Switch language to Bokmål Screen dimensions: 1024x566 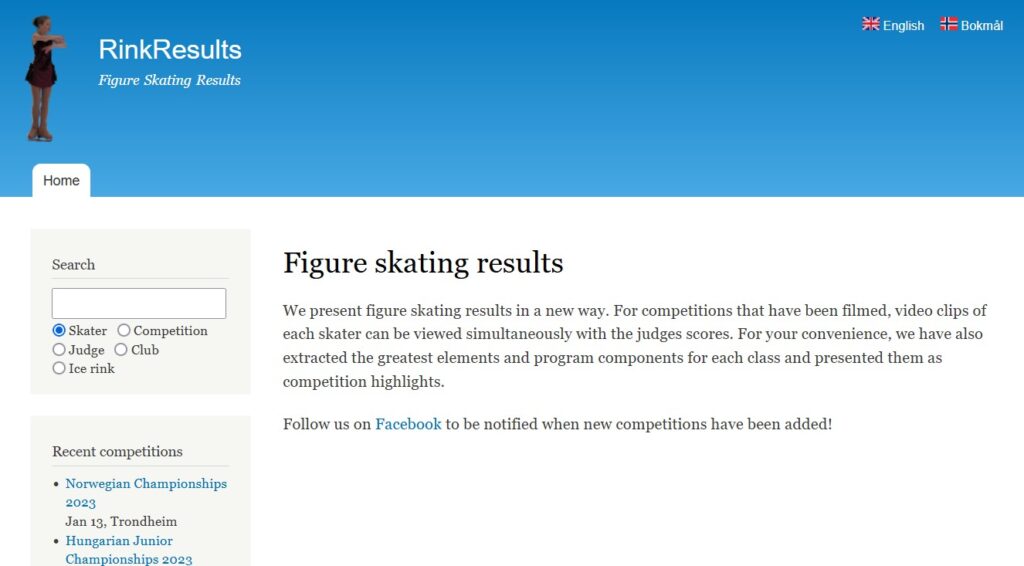pos(982,25)
